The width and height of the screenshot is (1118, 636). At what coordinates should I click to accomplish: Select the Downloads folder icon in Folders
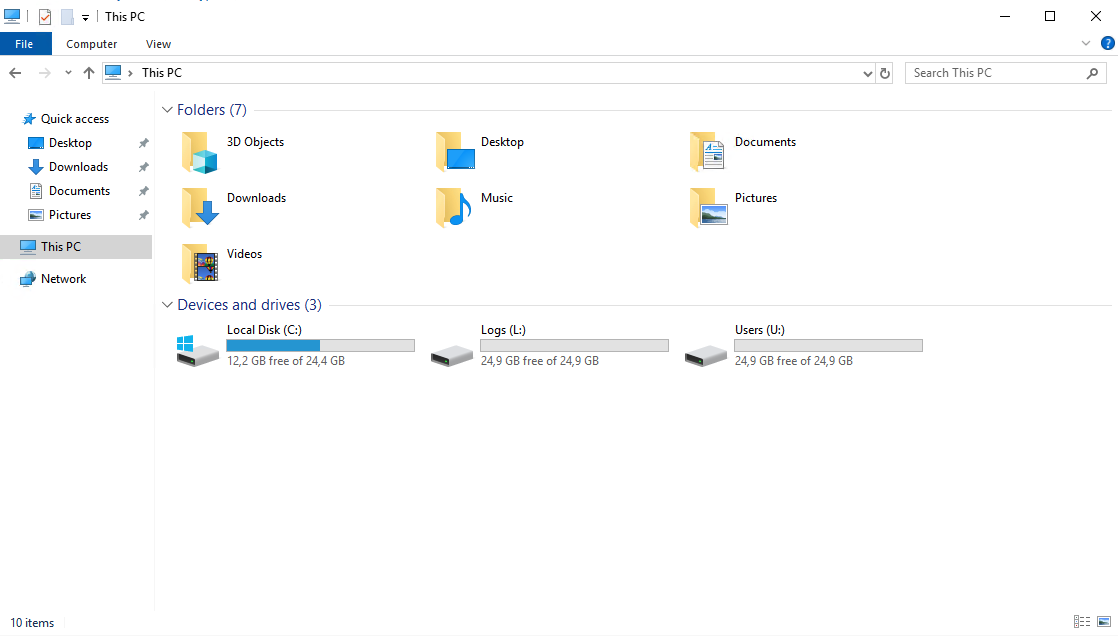(x=200, y=208)
